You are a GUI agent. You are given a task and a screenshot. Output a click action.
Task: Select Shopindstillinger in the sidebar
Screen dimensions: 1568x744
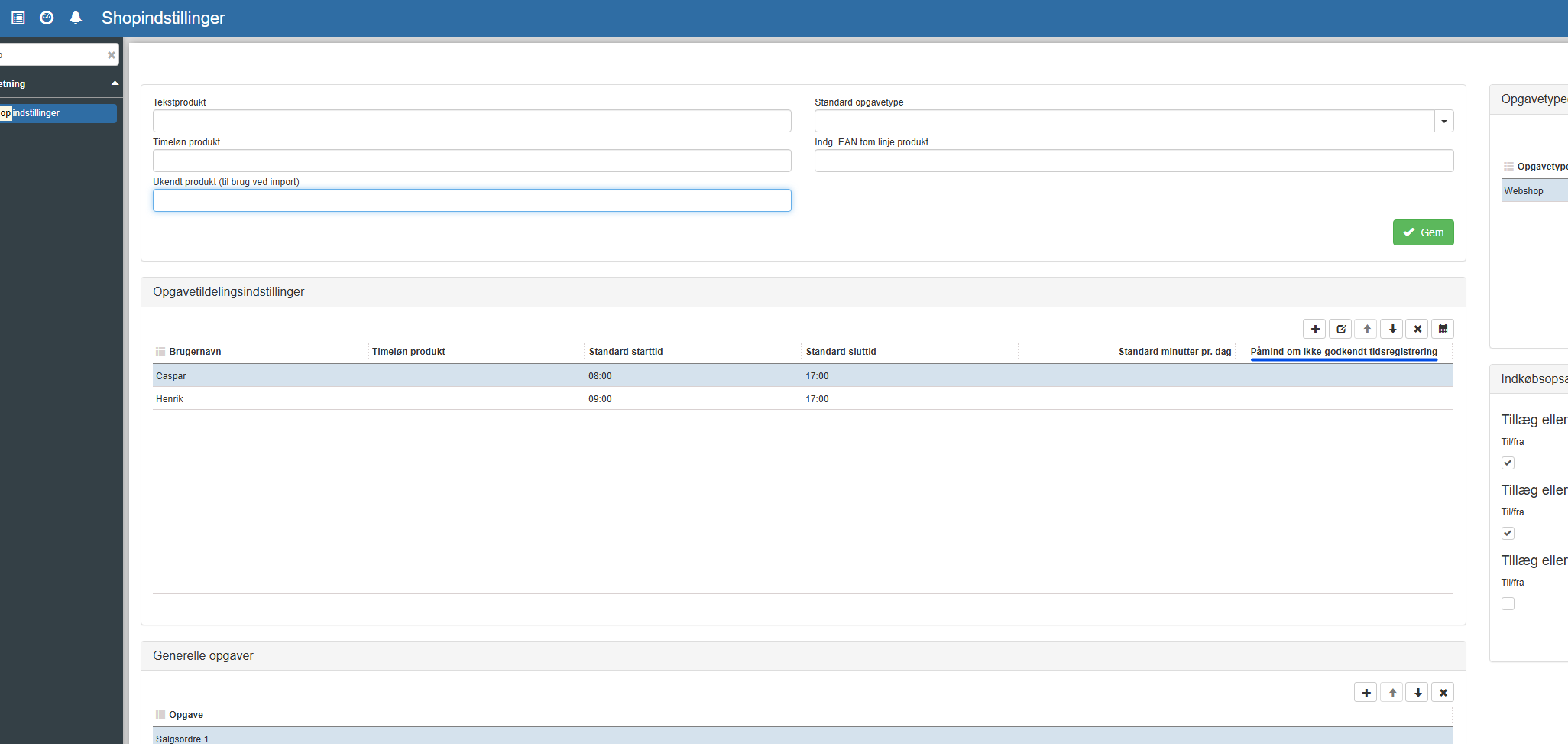[x=58, y=113]
